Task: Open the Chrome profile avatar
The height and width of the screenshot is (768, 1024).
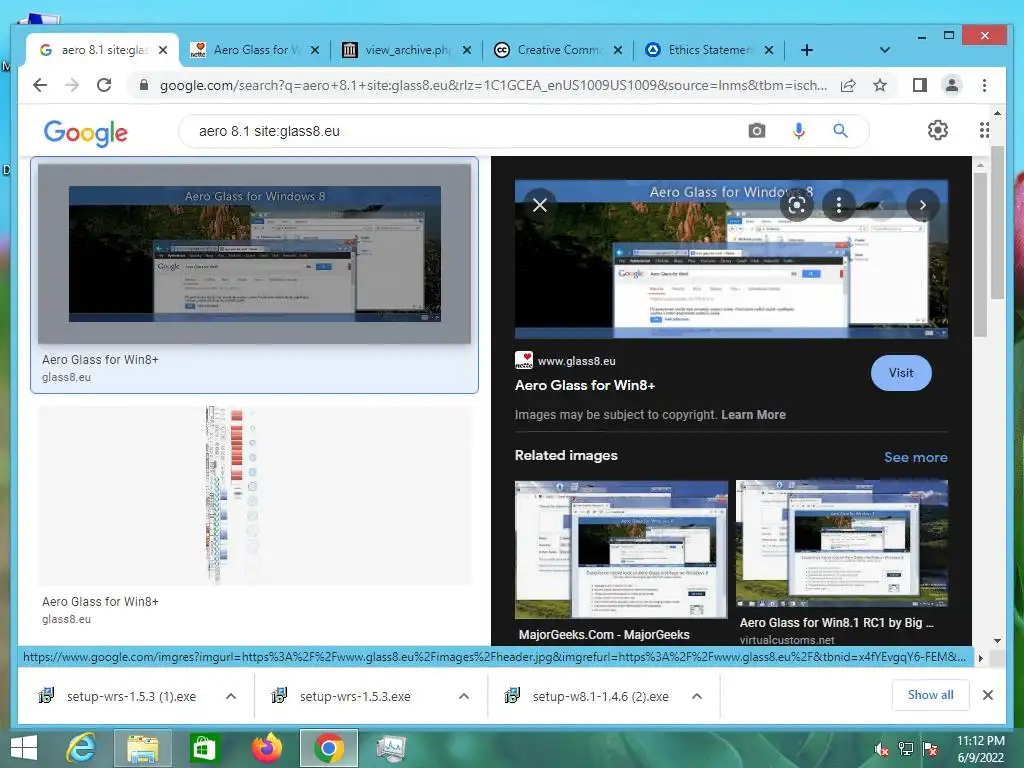Action: 952,86
